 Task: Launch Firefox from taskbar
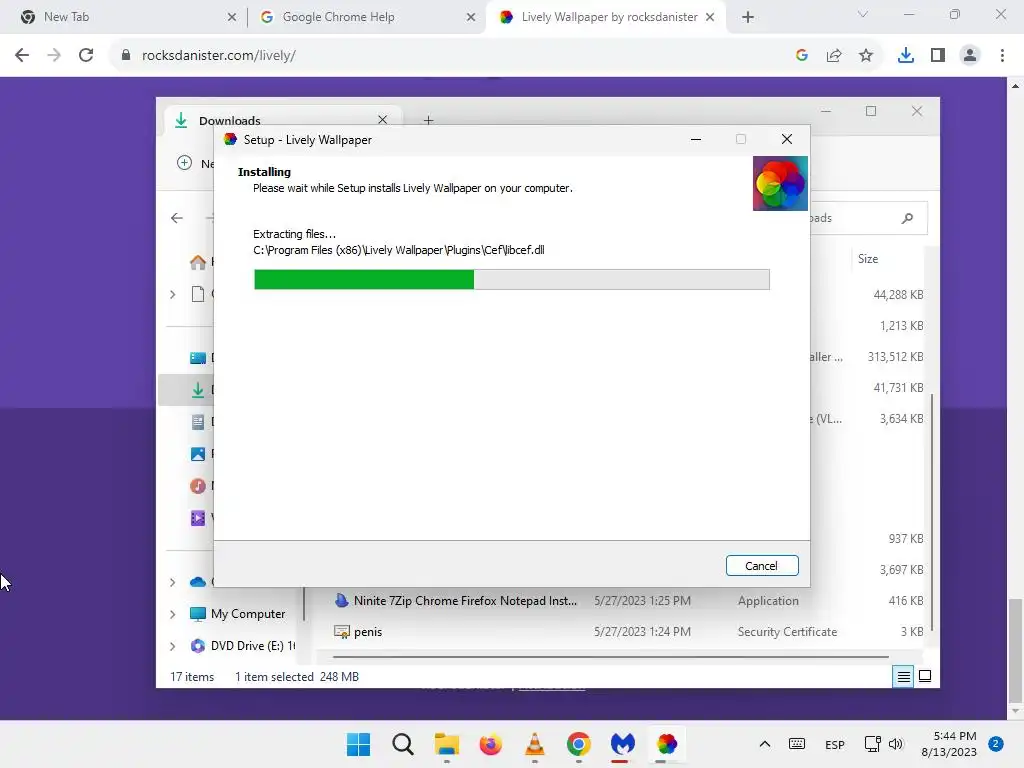coord(490,744)
